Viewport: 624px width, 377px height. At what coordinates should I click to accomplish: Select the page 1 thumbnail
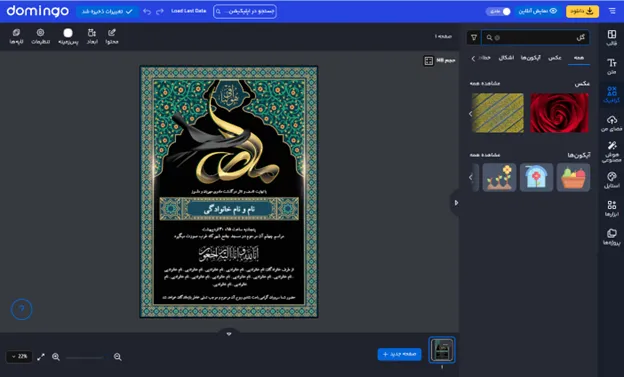coord(442,350)
